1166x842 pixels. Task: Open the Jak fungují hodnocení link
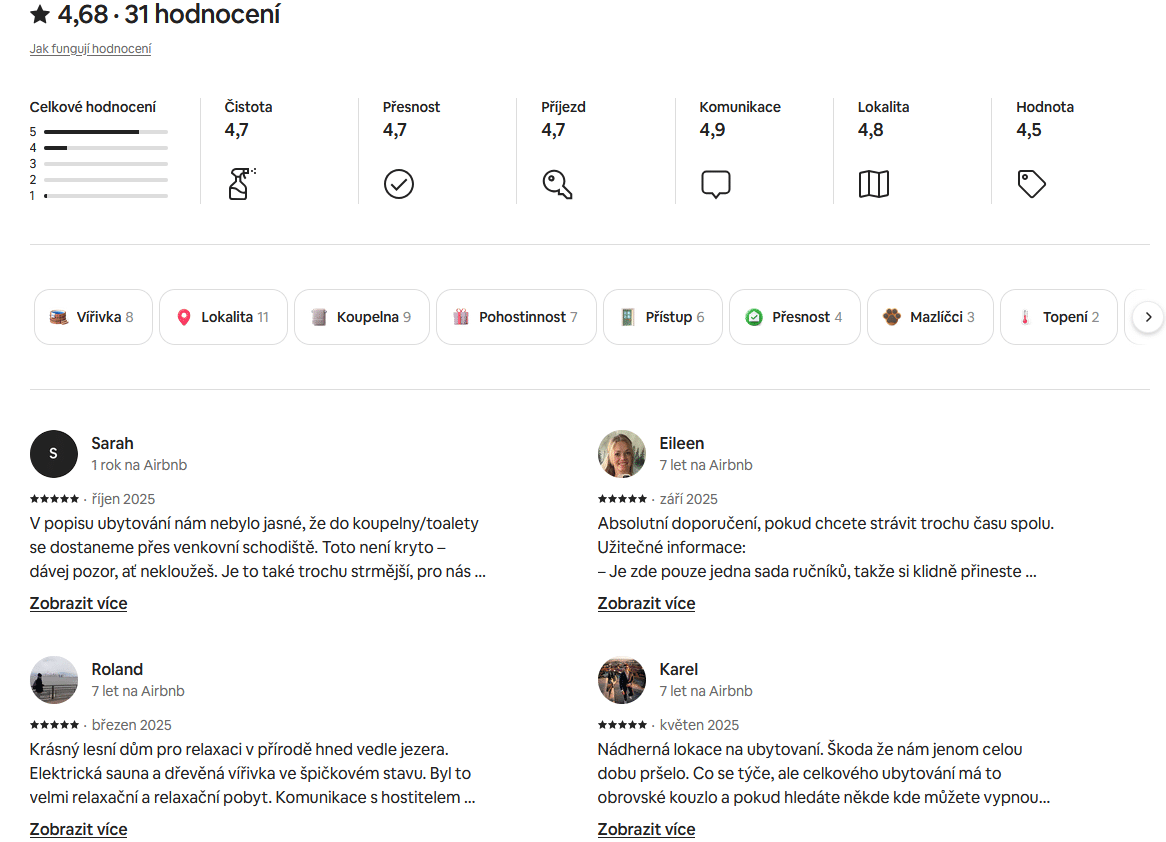(90, 48)
